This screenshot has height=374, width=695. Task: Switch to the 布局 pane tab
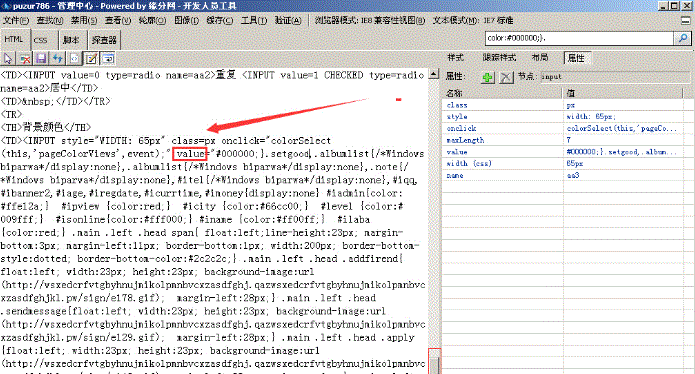(539, 58)
